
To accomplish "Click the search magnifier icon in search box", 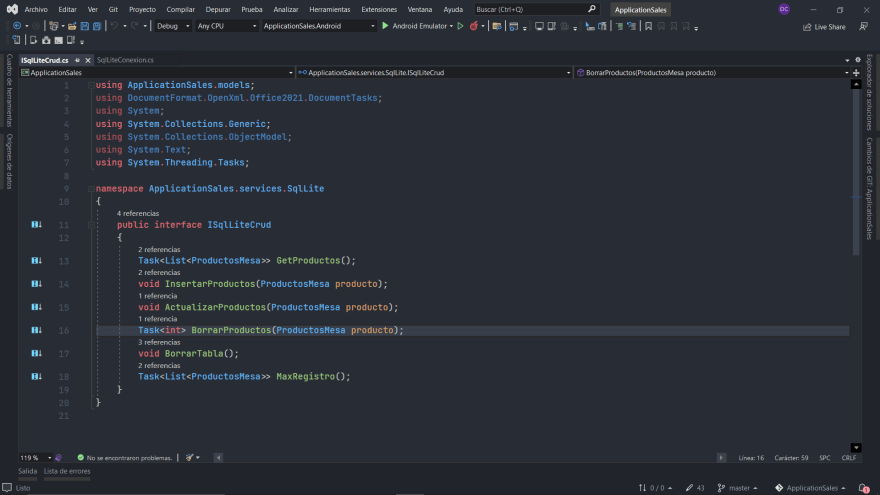I will coord(592,9).
